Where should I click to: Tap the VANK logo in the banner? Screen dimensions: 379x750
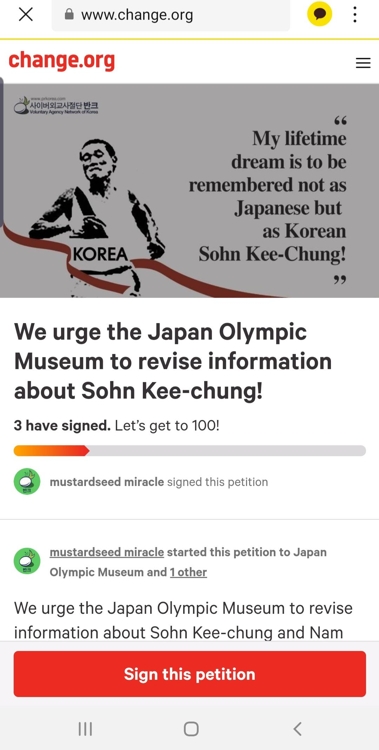pos(56,105)
